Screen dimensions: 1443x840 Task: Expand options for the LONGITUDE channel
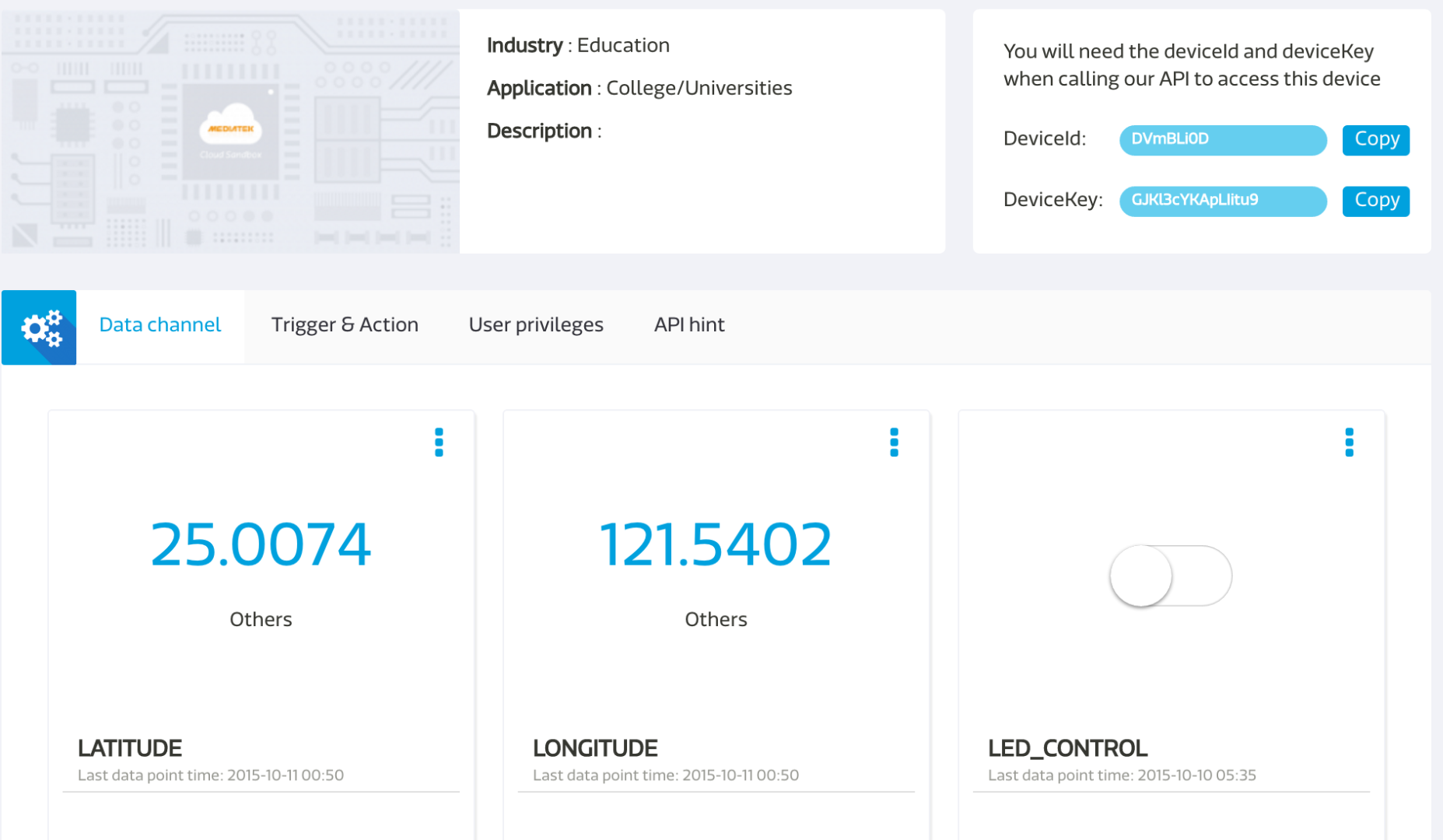(894, 443)
